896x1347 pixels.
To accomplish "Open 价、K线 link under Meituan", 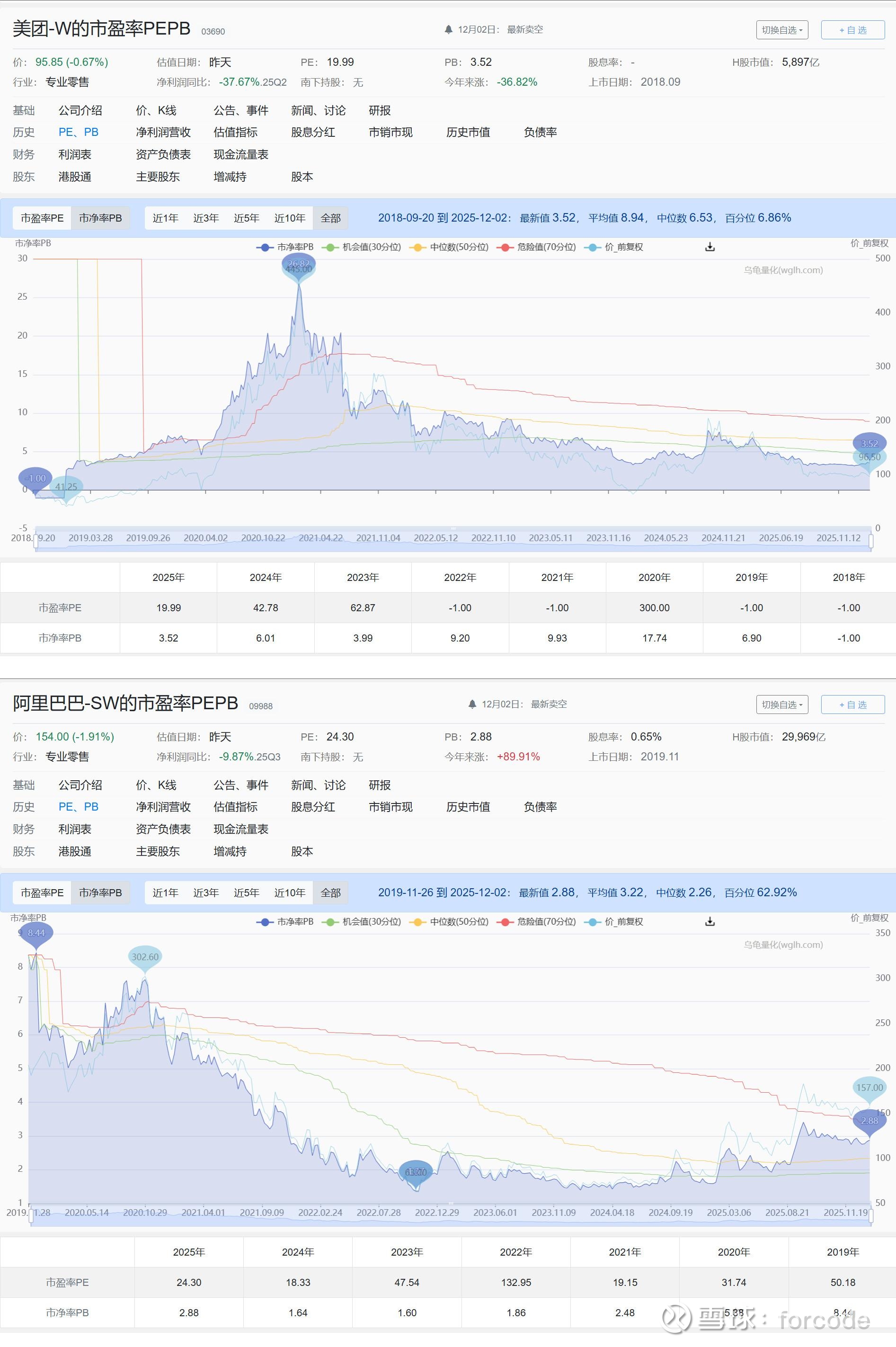I will 156,110.
